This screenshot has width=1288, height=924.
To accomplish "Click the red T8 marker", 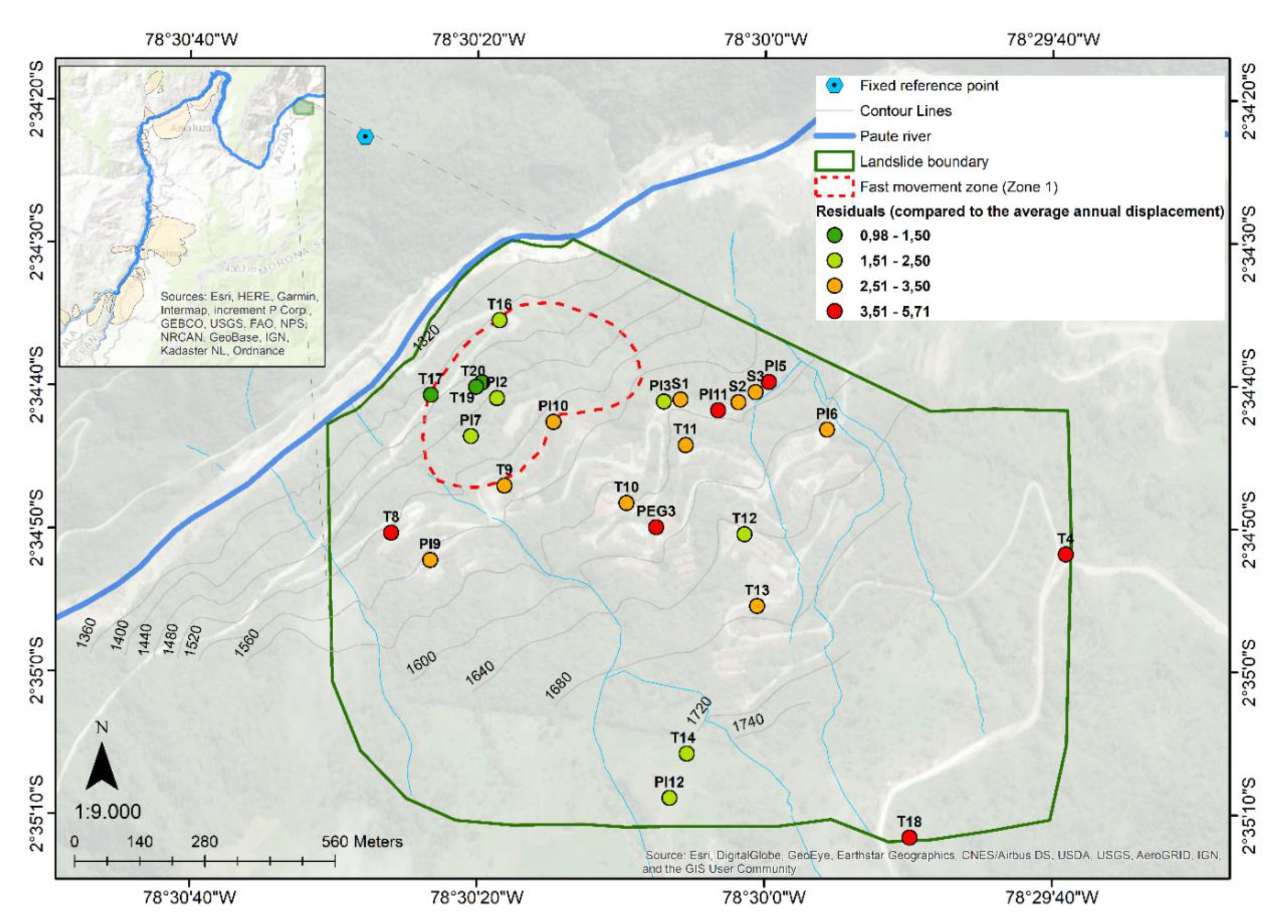I will (391, 533).
